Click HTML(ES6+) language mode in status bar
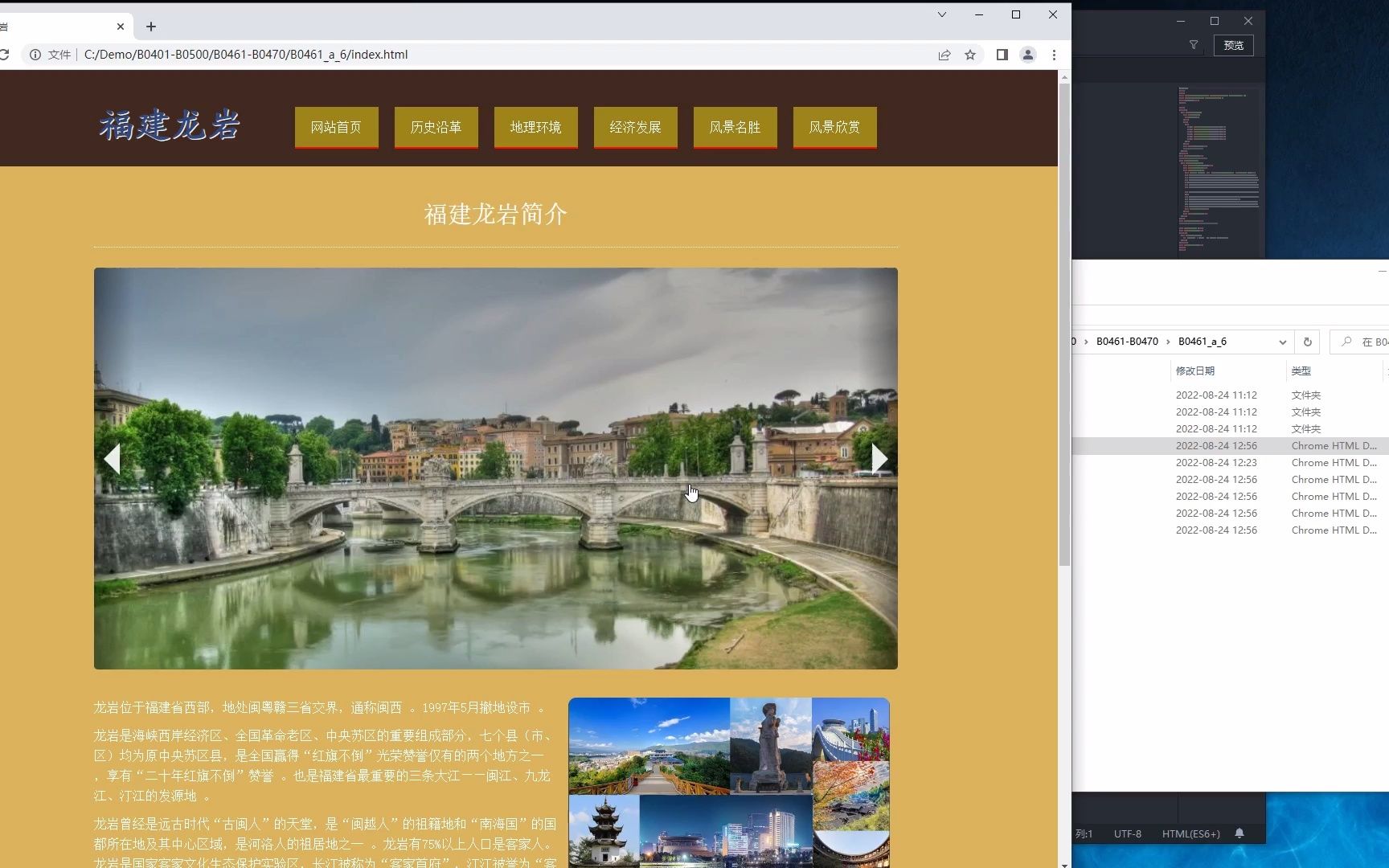Viewport: 1389px width, 868px height. (x=1191, y=833)
